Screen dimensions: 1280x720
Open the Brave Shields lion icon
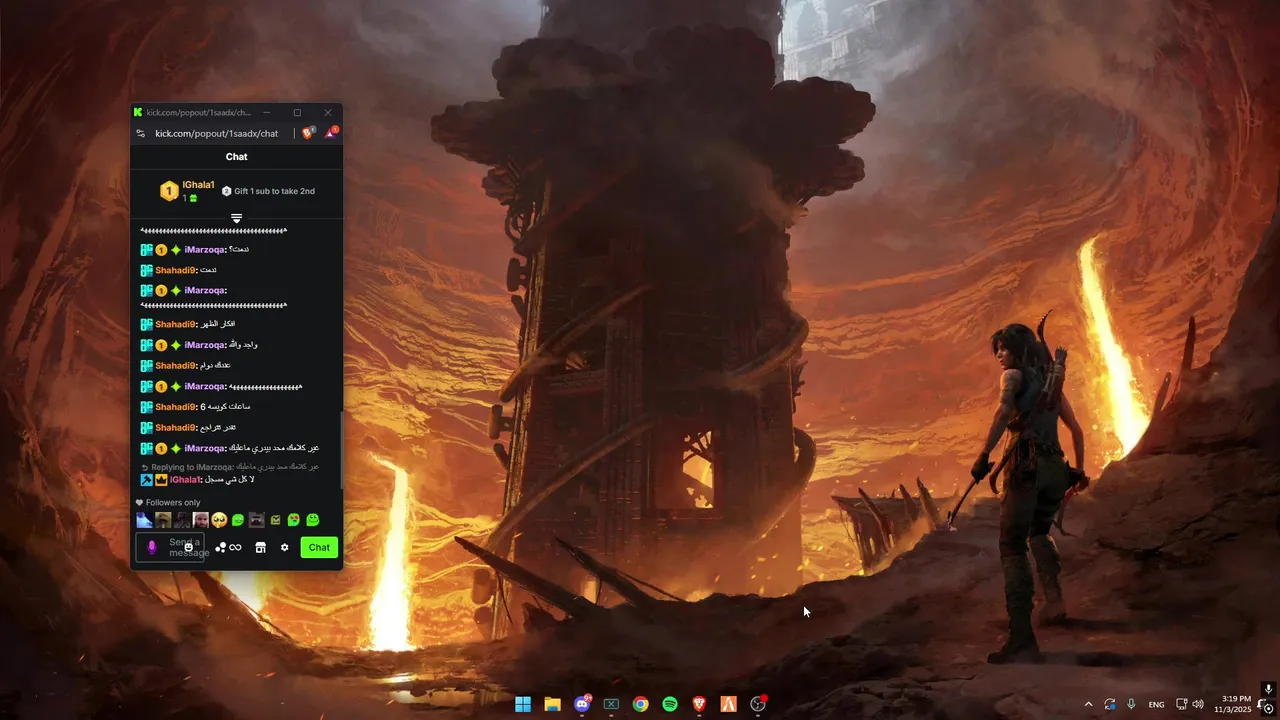pyautogui.click(x=308, y=133)
